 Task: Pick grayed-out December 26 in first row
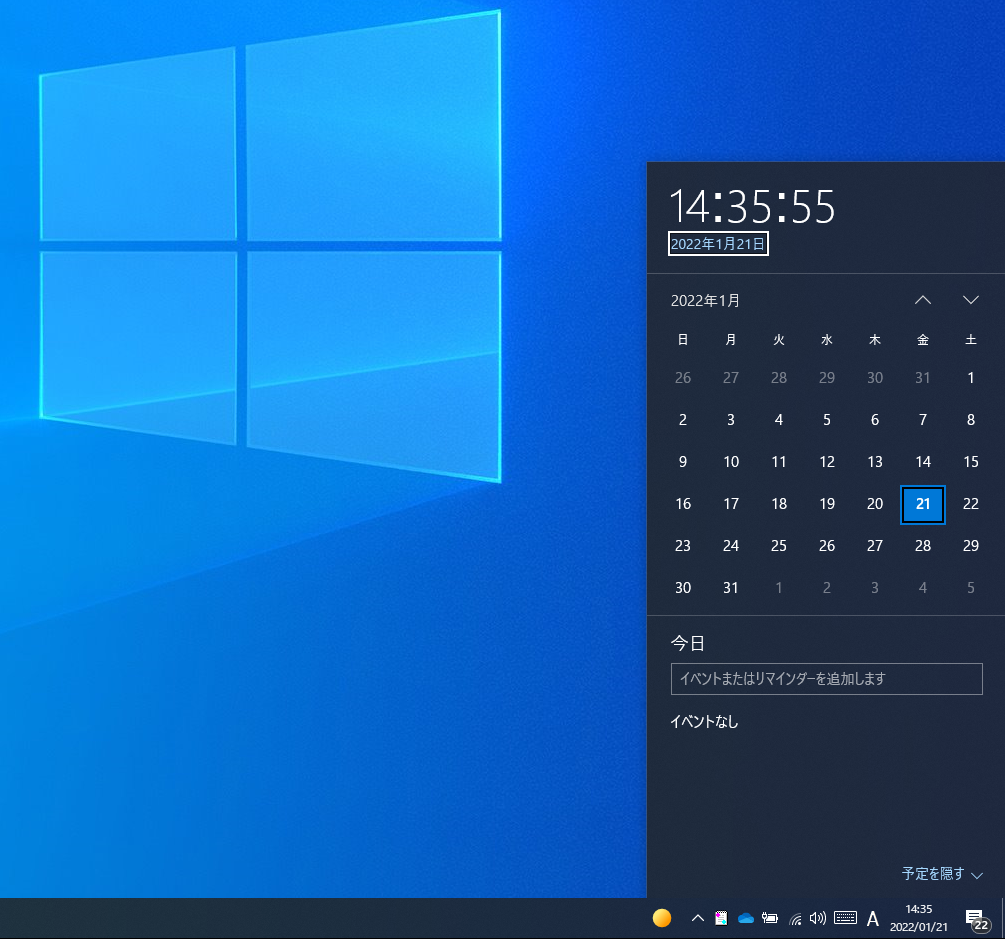pyautogui.click(x=683, y=378)
